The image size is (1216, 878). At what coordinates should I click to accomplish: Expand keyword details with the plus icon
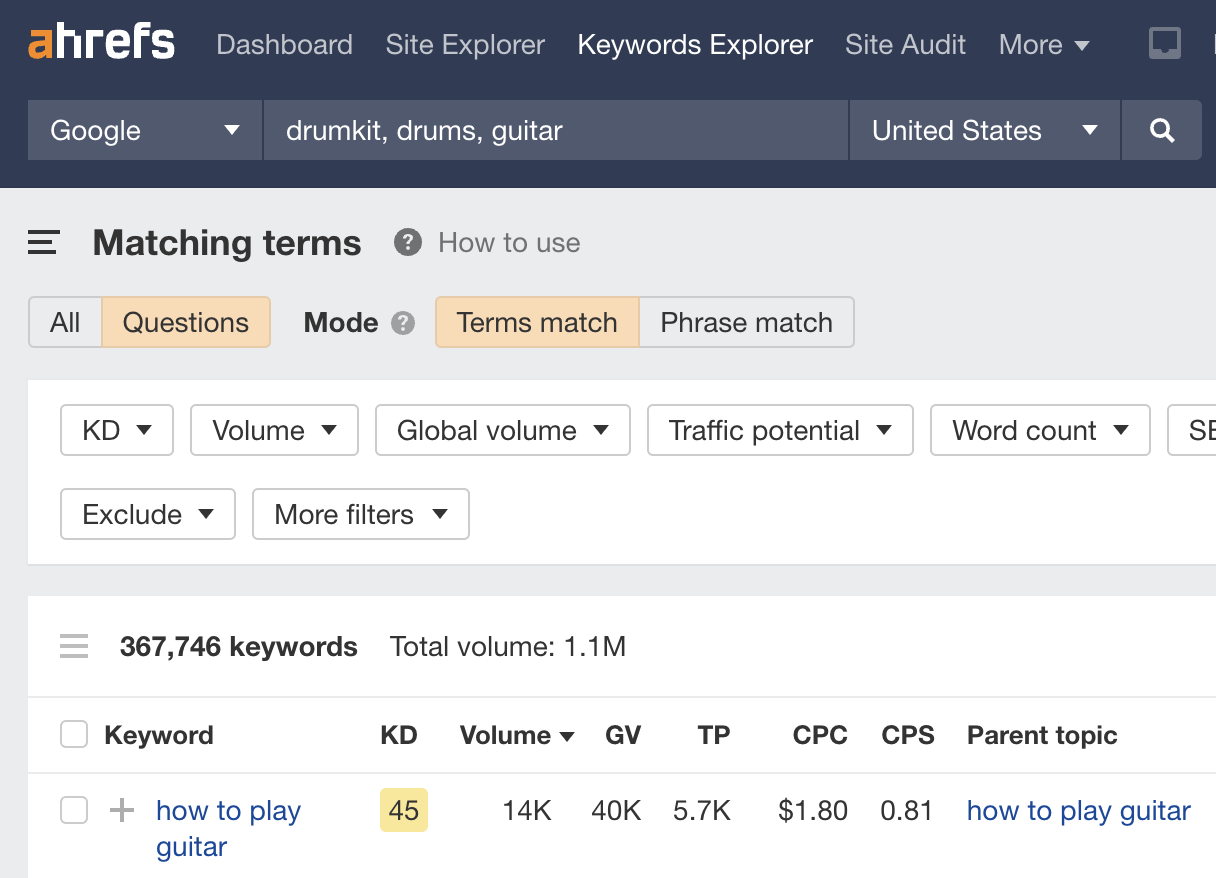[120, 810]
